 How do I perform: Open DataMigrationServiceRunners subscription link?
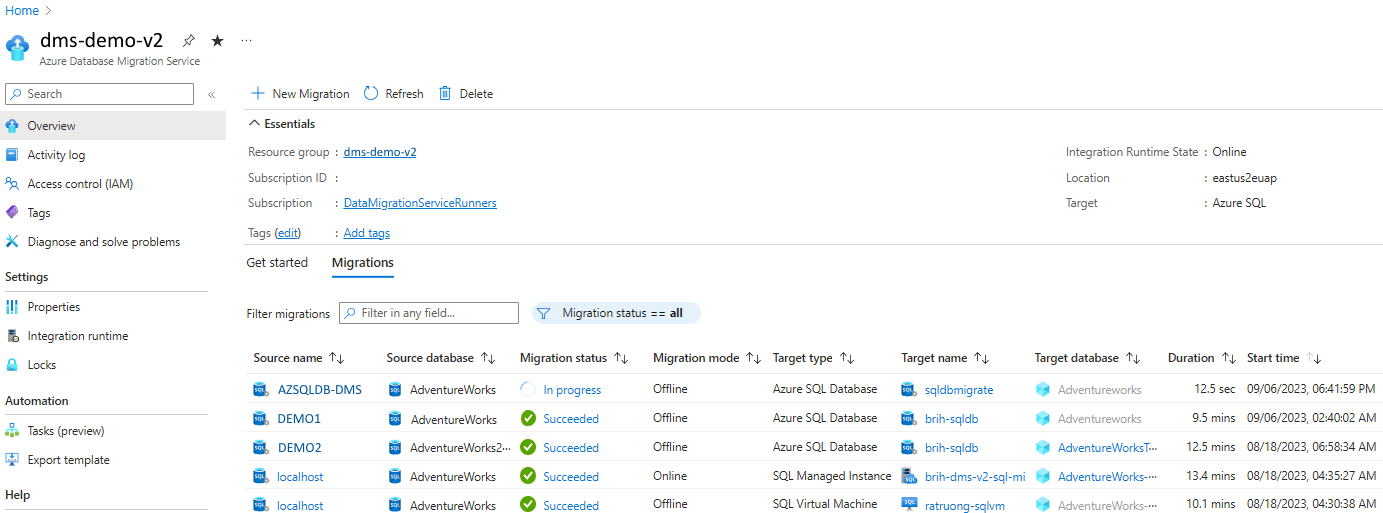(420, 203)
